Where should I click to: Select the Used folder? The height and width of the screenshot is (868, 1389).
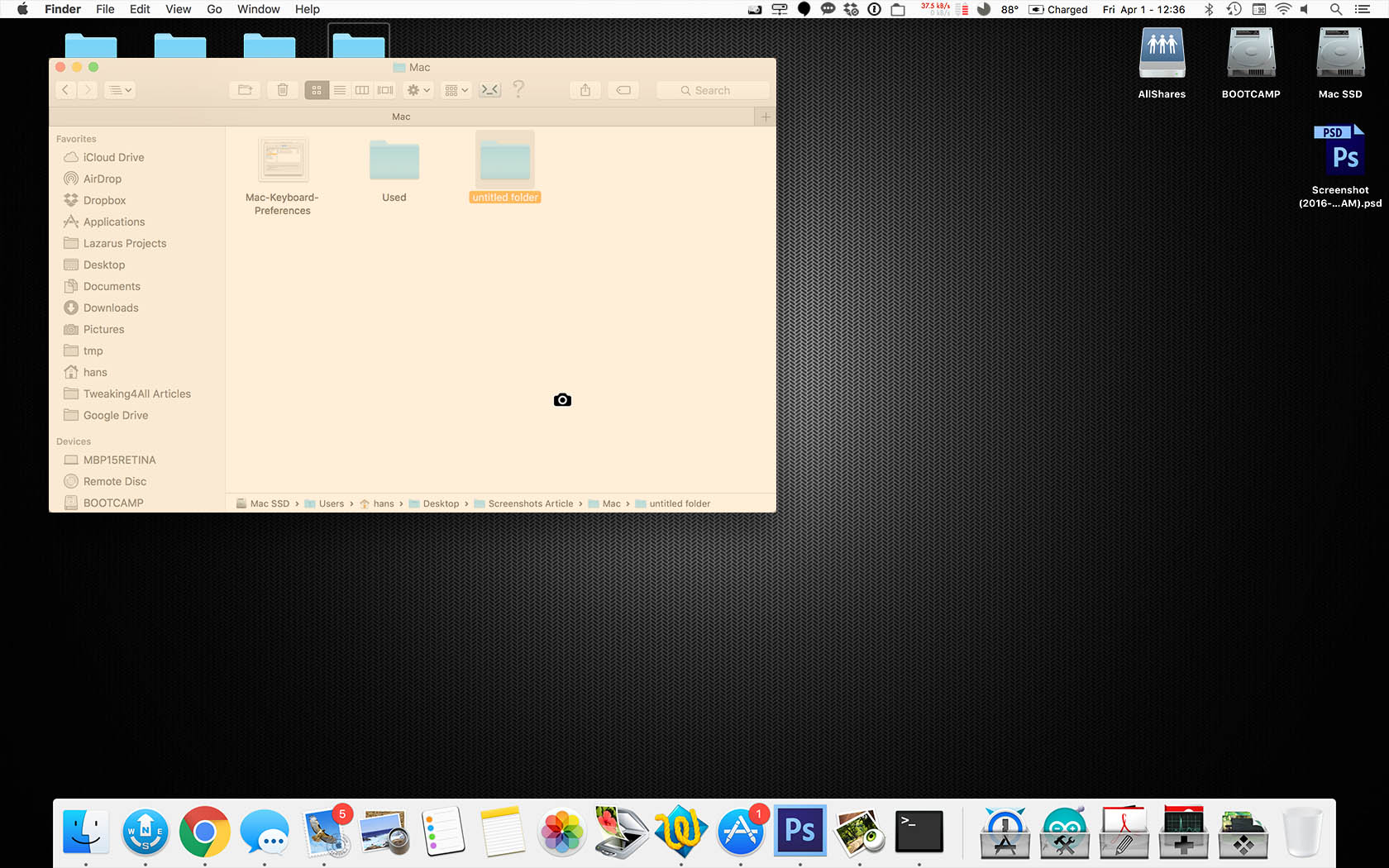click(394, 160)
